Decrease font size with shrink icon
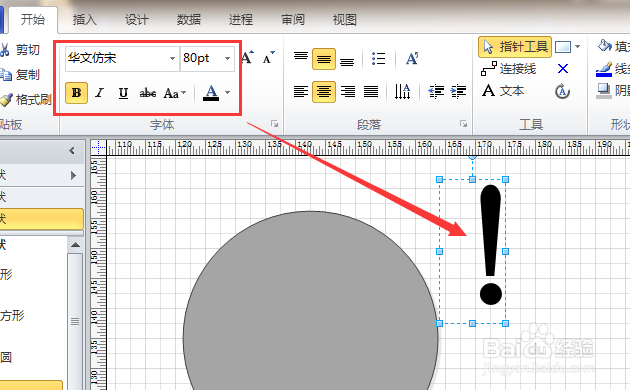The image size is (630, 390). (268, 58)
